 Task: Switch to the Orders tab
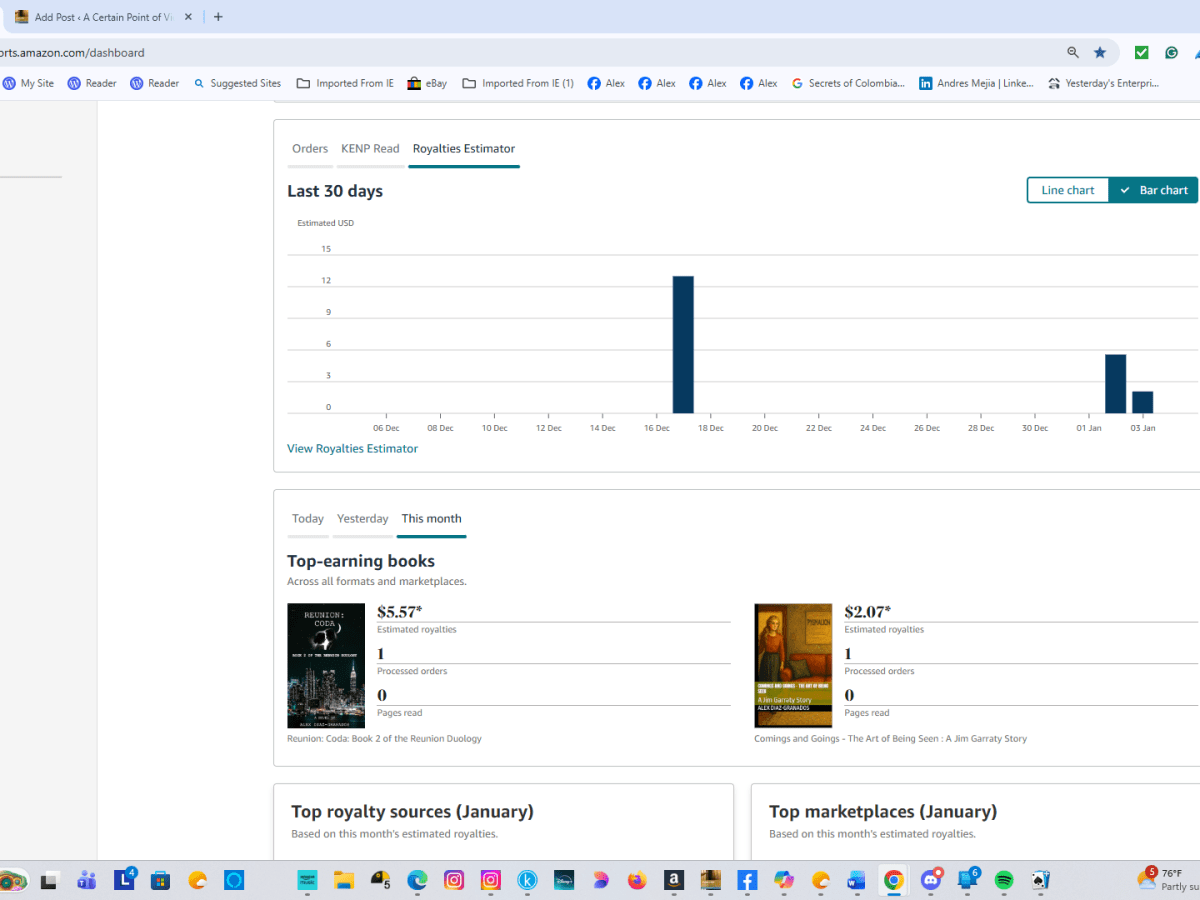(x=310, y=149)
